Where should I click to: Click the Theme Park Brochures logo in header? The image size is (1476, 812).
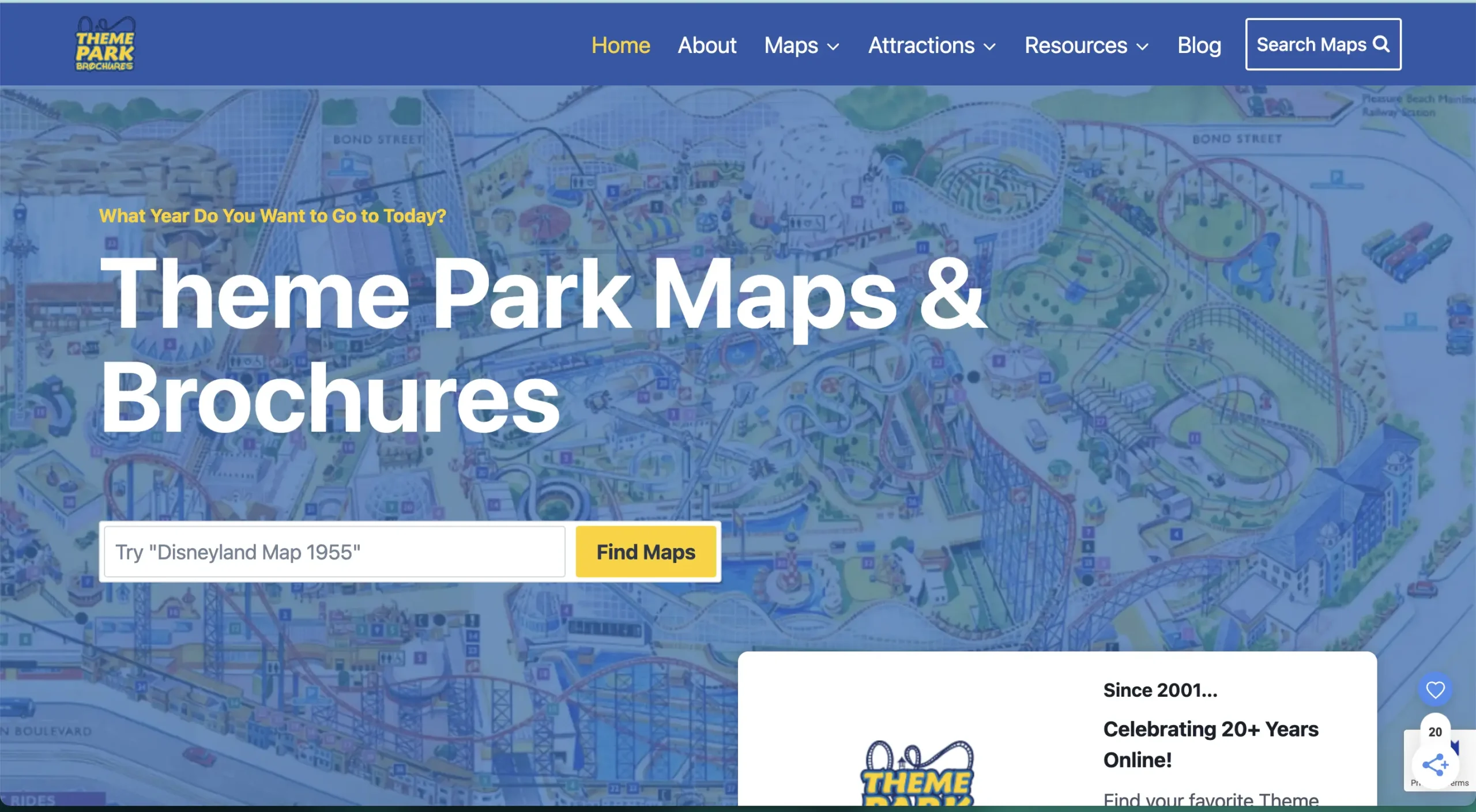[105, 44]
